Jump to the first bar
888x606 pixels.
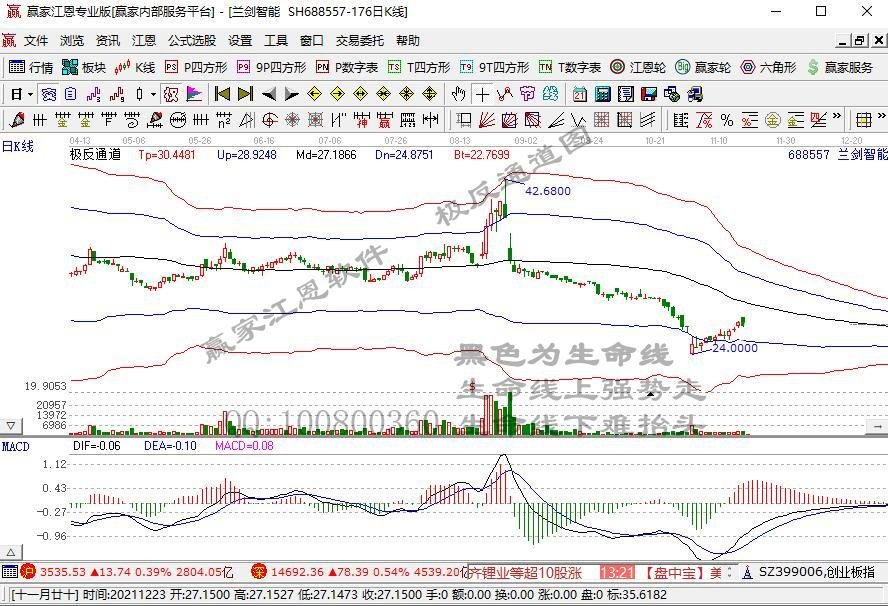tap(222, 94)
